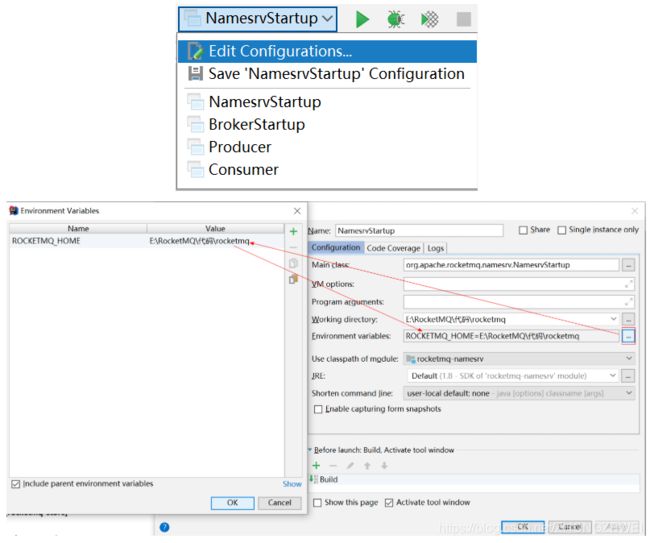Image resolution: width=650 pixels, height=543 pixels.
Task: Add a Before launch task plus icon
Action: click(316, 465)
